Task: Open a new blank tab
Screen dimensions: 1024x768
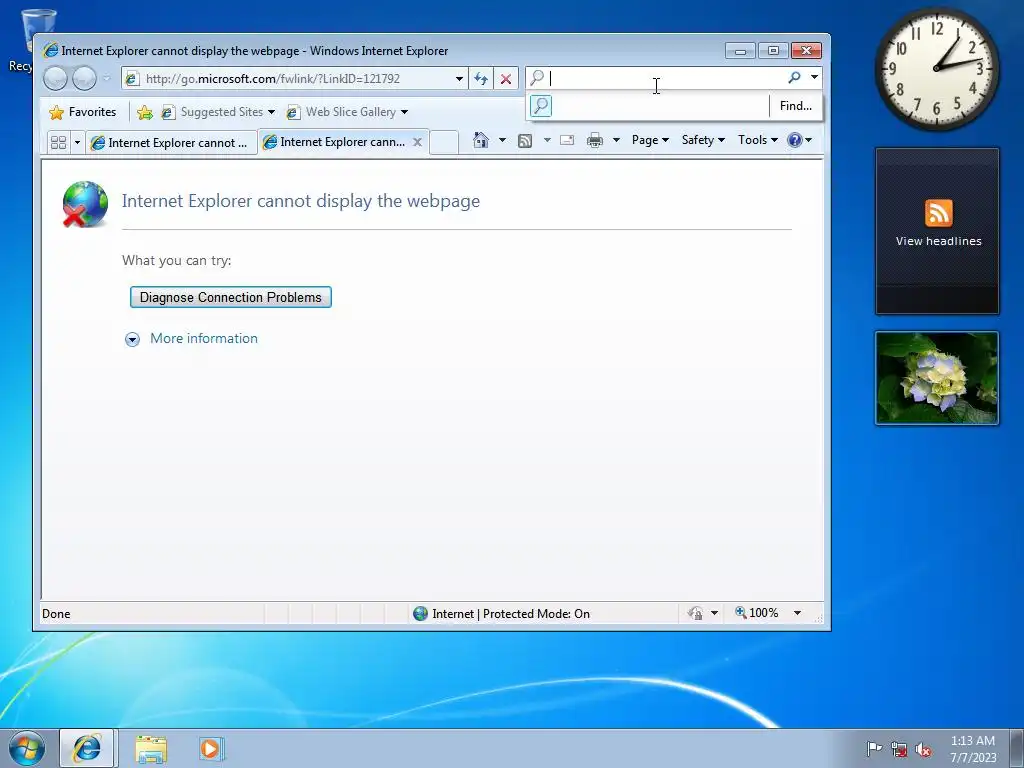Action: (x=444, y=142)
